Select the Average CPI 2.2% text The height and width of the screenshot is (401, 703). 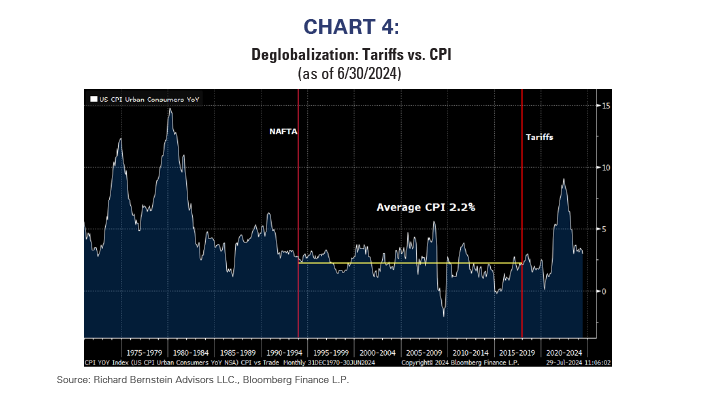pos(425,207)
